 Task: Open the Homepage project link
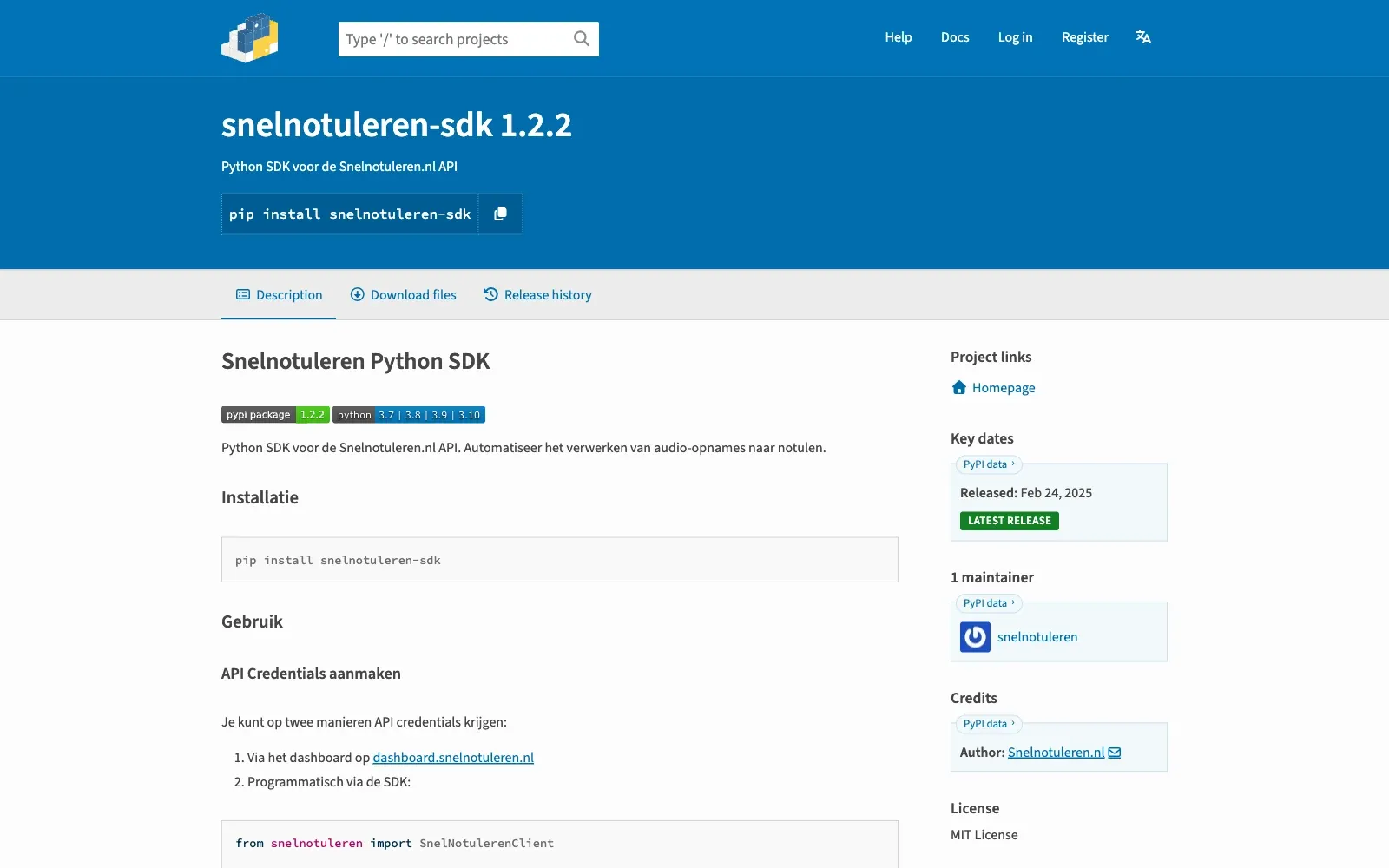(1004, 388)
